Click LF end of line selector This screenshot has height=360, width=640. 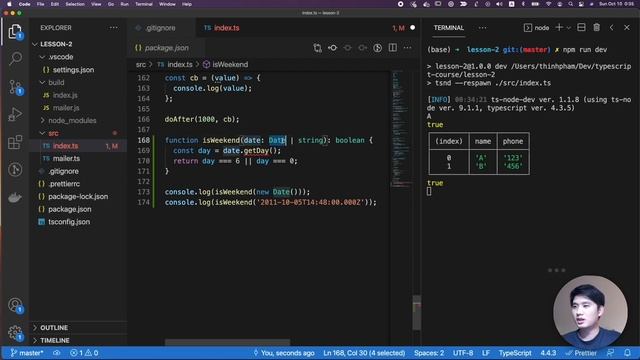[x=486, y=353]
